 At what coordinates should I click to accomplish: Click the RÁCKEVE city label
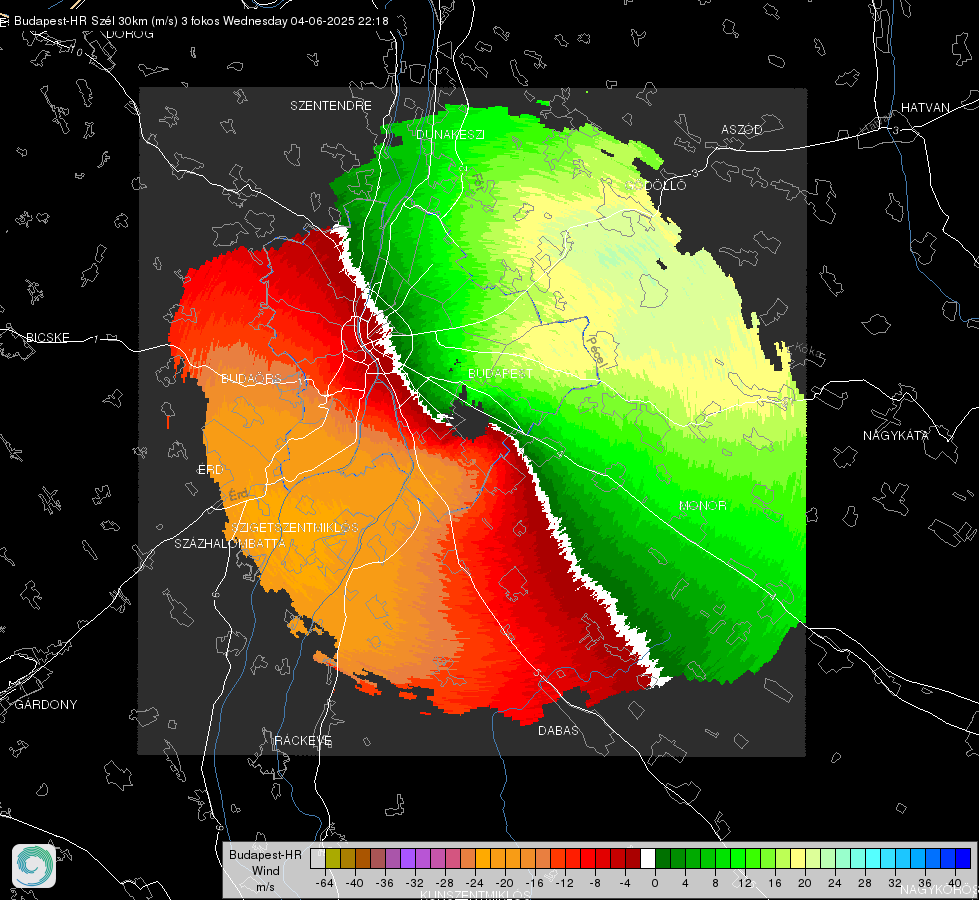303,741
